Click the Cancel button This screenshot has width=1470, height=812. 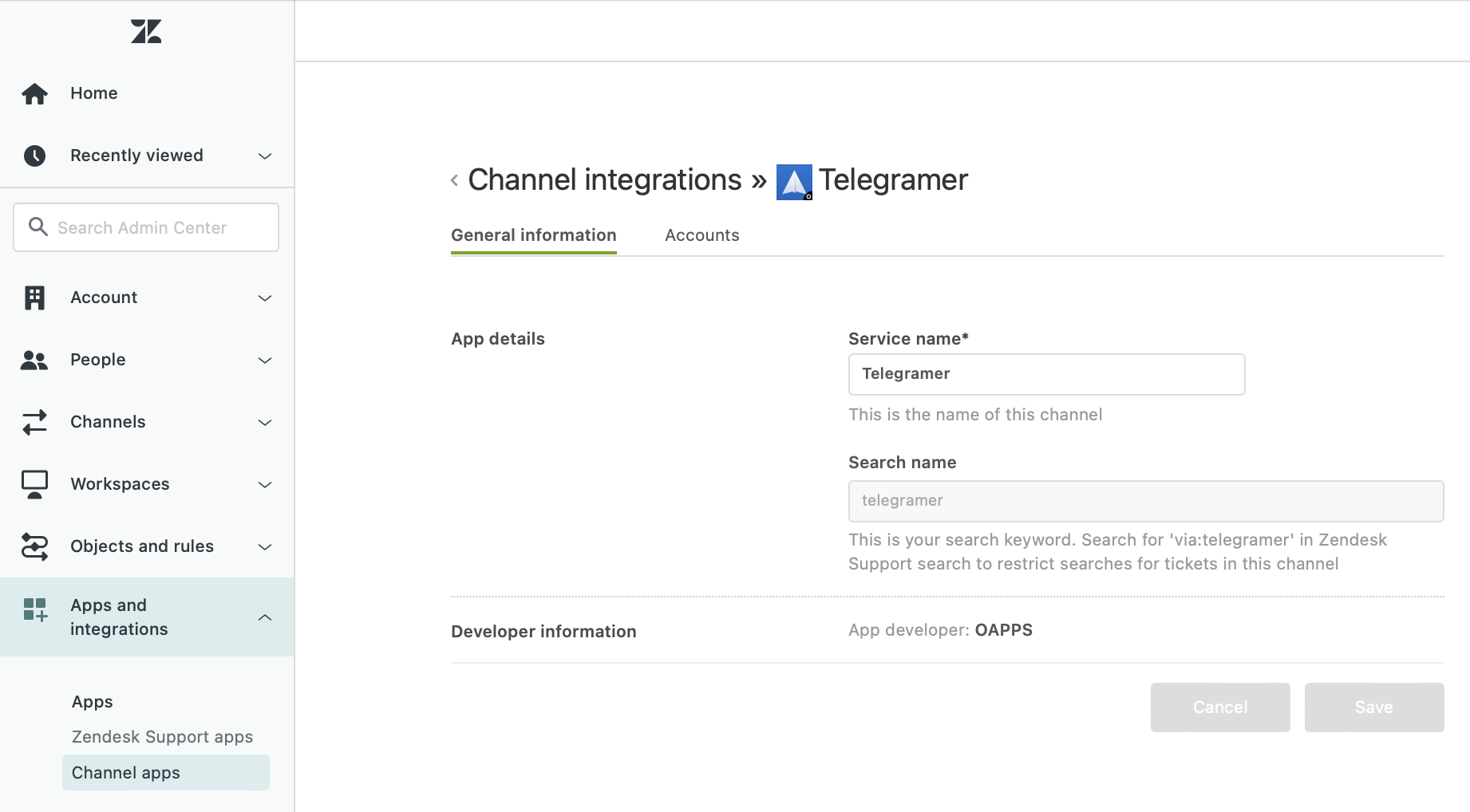tap(1219, 707)
